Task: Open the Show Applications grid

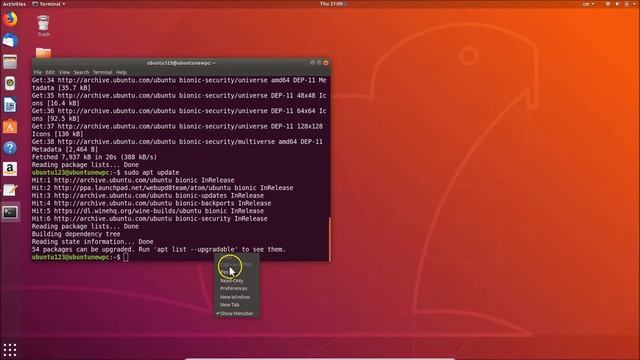Action: click(10, 350)
